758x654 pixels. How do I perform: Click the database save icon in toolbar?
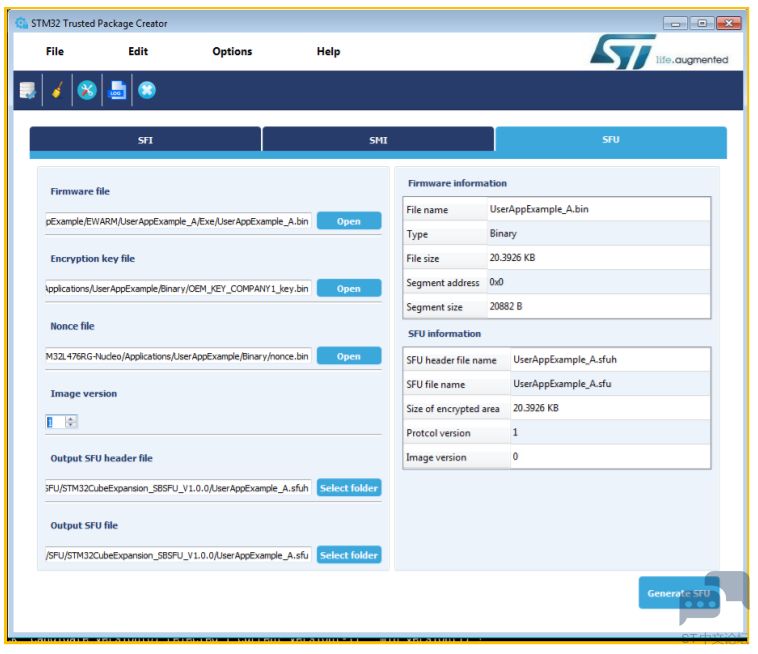tap(28, 90)
